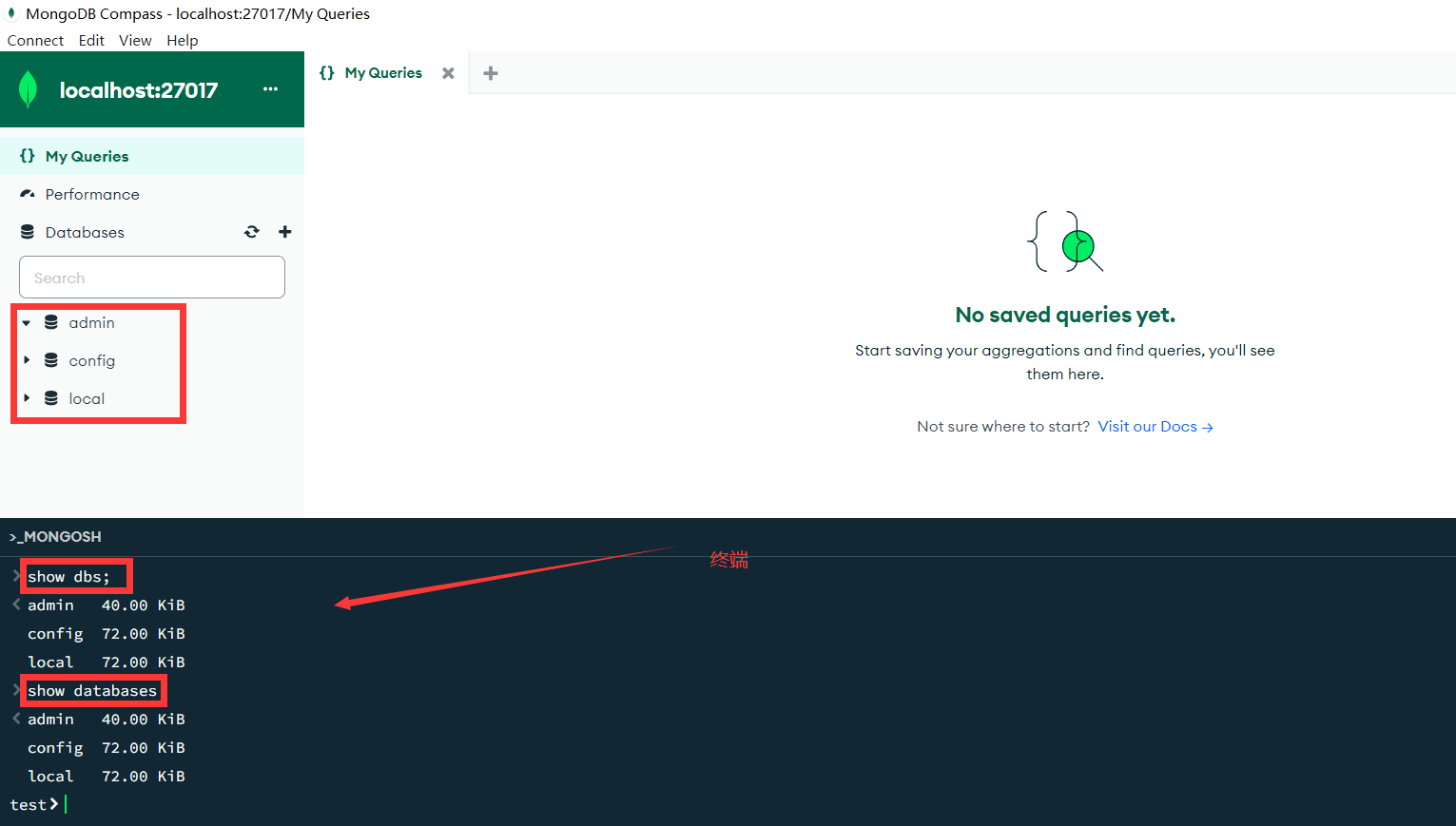The height and width of the screenshot is (826, 1456).
Task: Select the admin database
Action: click(x=91, y=322)
